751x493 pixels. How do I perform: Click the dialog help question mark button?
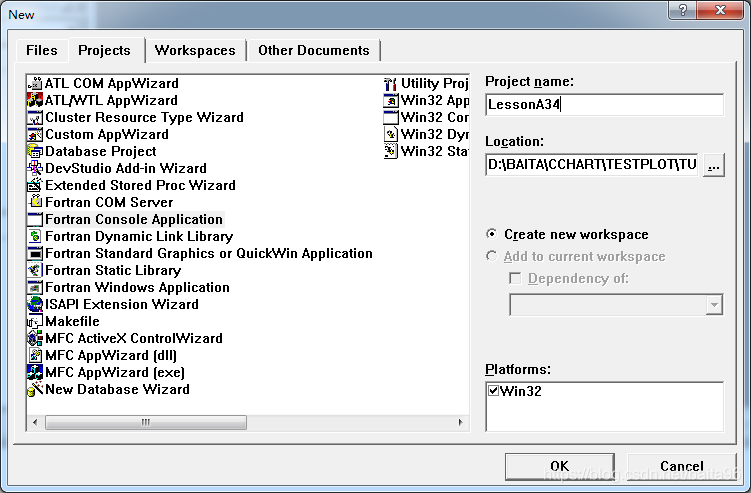point(683,10)
